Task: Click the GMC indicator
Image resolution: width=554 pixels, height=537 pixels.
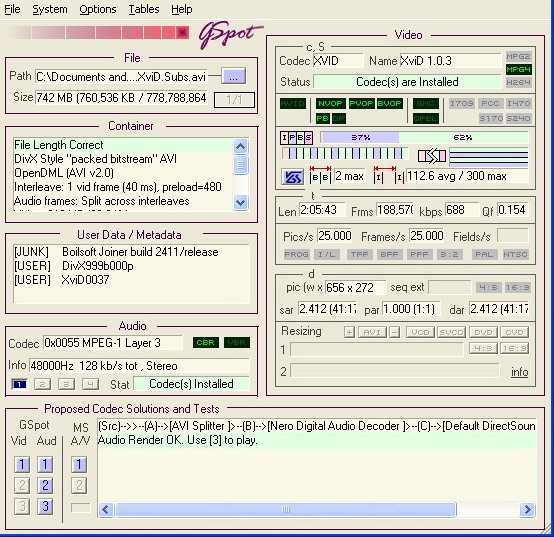Action: tap(426, 104)
